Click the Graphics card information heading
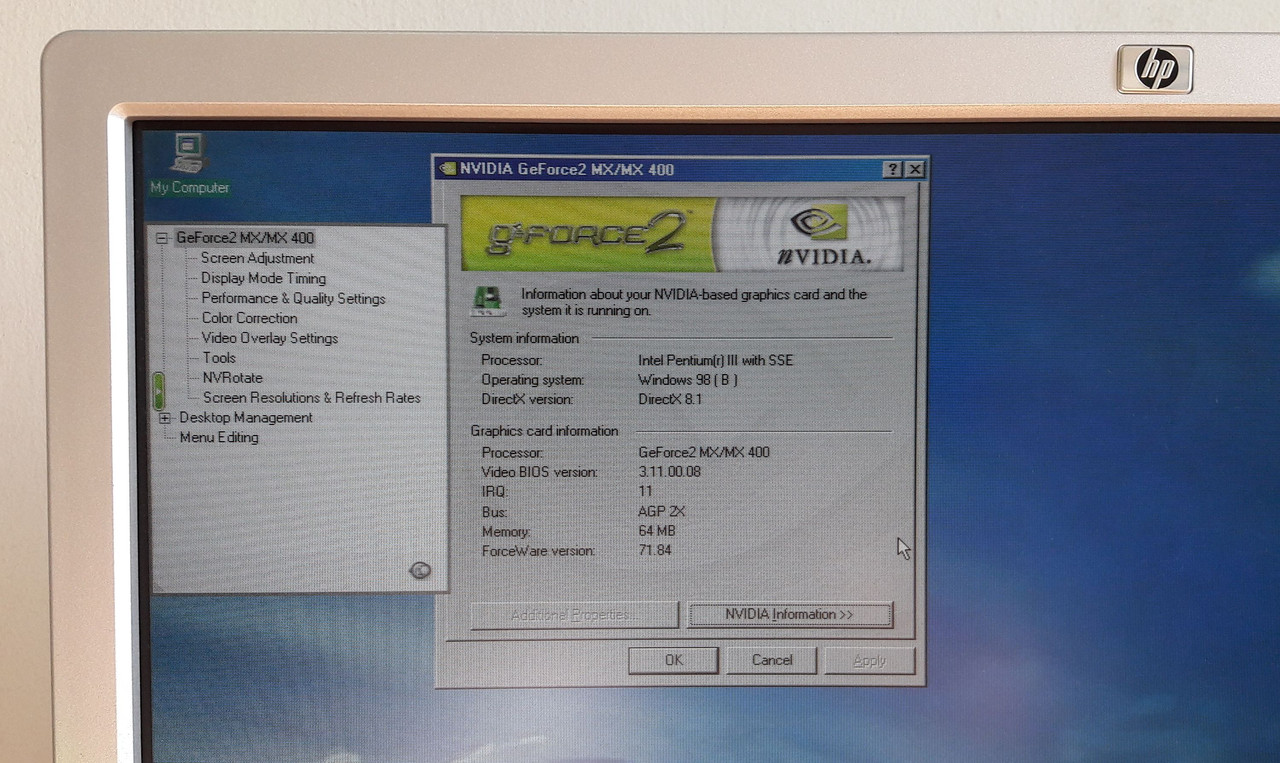This screenshot has height=763, width=1280. [545, 431]
